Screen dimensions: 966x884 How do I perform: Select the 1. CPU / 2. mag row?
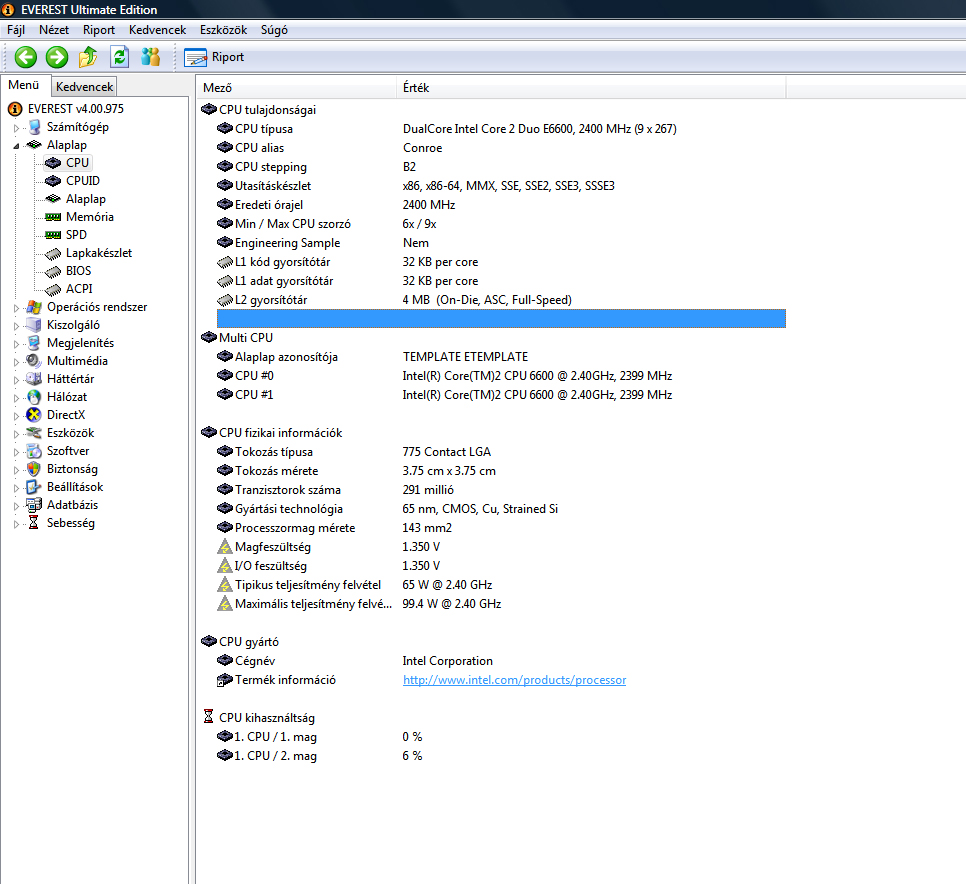click(x=501, y=756)
